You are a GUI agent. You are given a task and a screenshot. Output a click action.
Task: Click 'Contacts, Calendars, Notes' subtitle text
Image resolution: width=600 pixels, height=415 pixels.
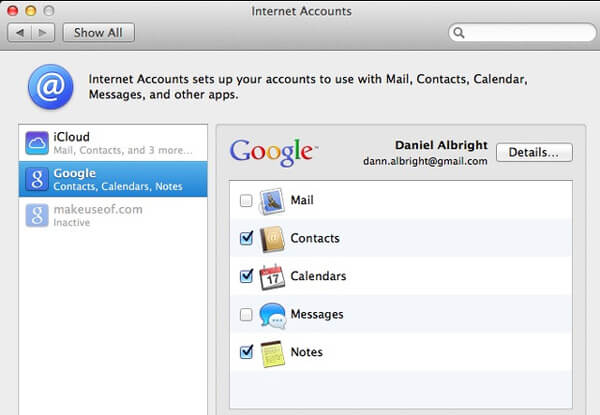pyautogui.click(x=118, y=186)
